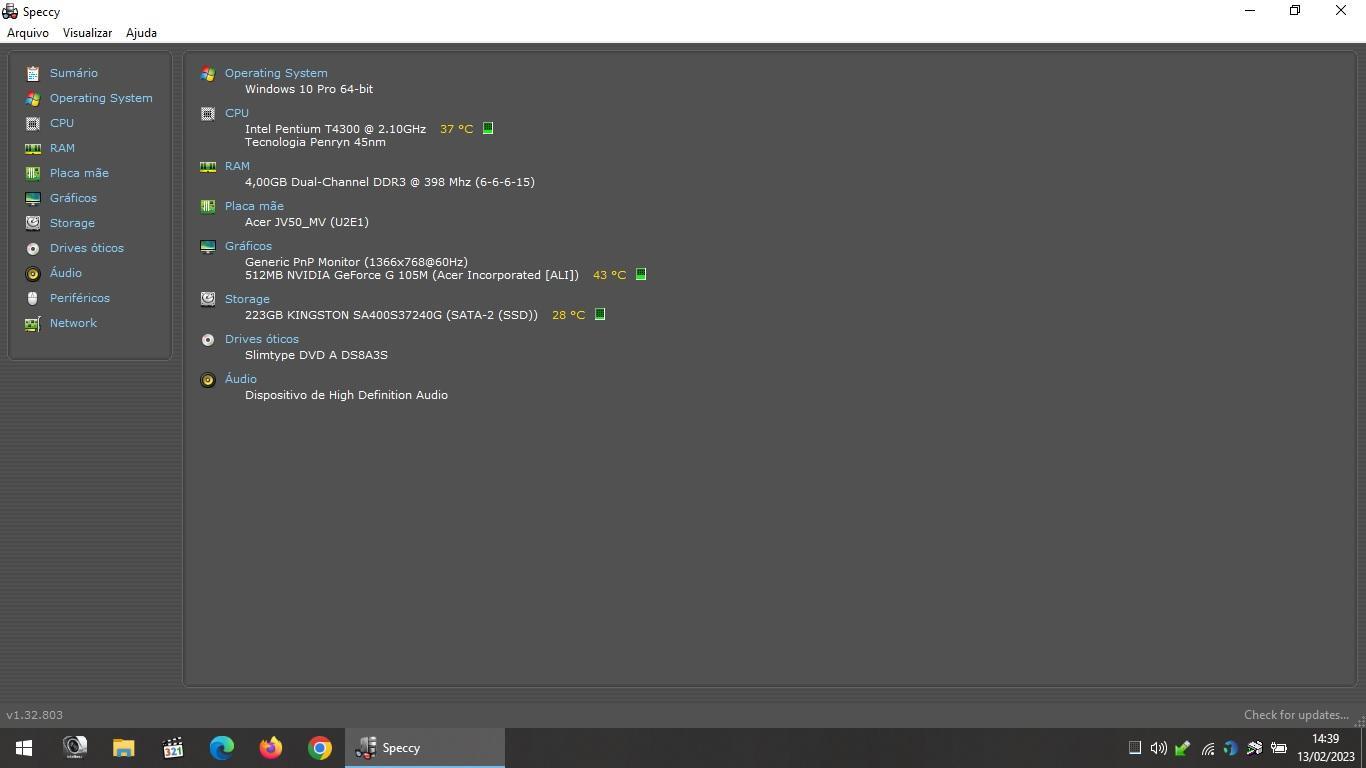Click the Tecnologia Penryn 45nm text
The image size is (1366, 768).
tap(315, 142)
